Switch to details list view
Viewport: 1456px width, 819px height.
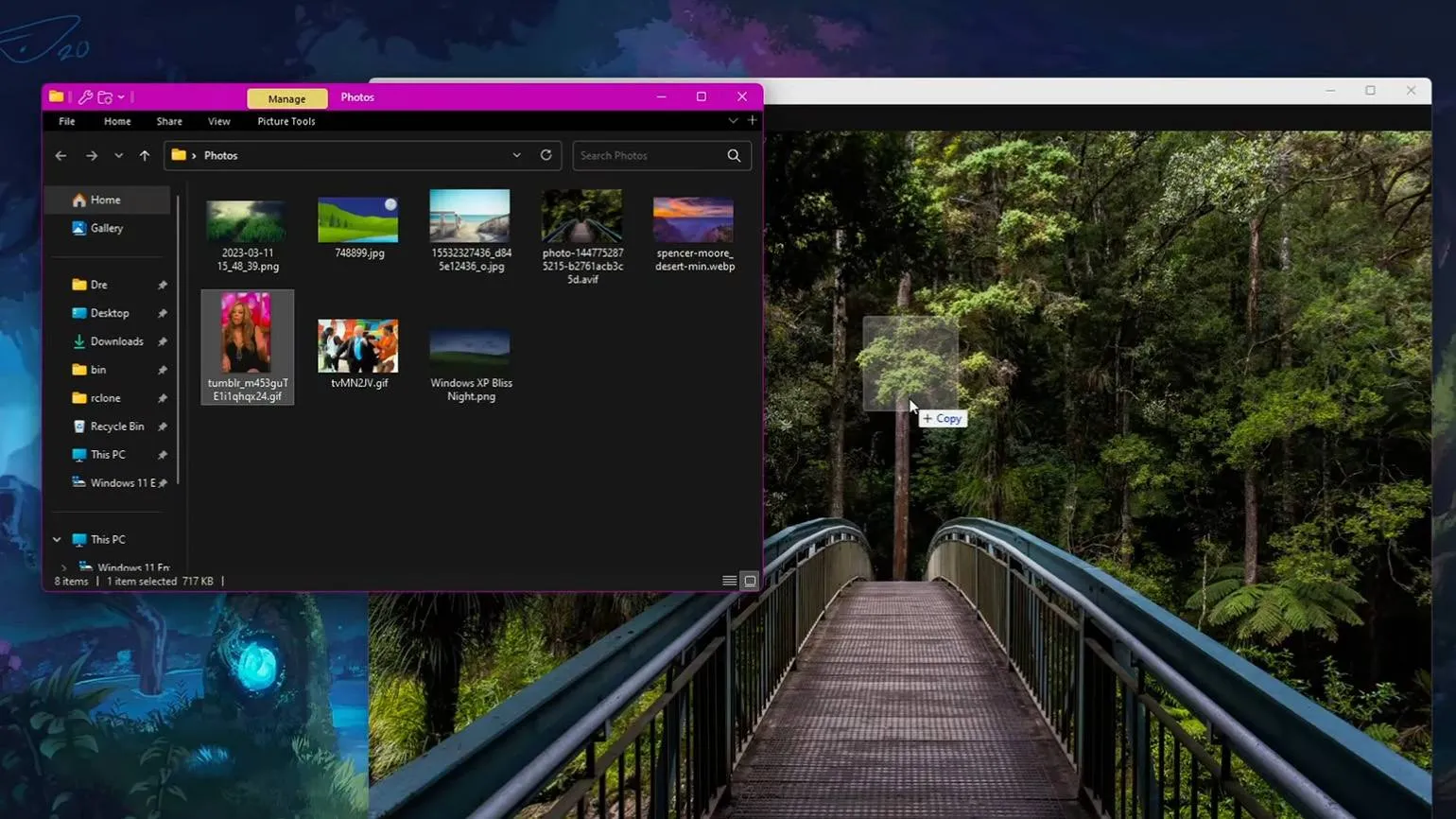[729, 581]
